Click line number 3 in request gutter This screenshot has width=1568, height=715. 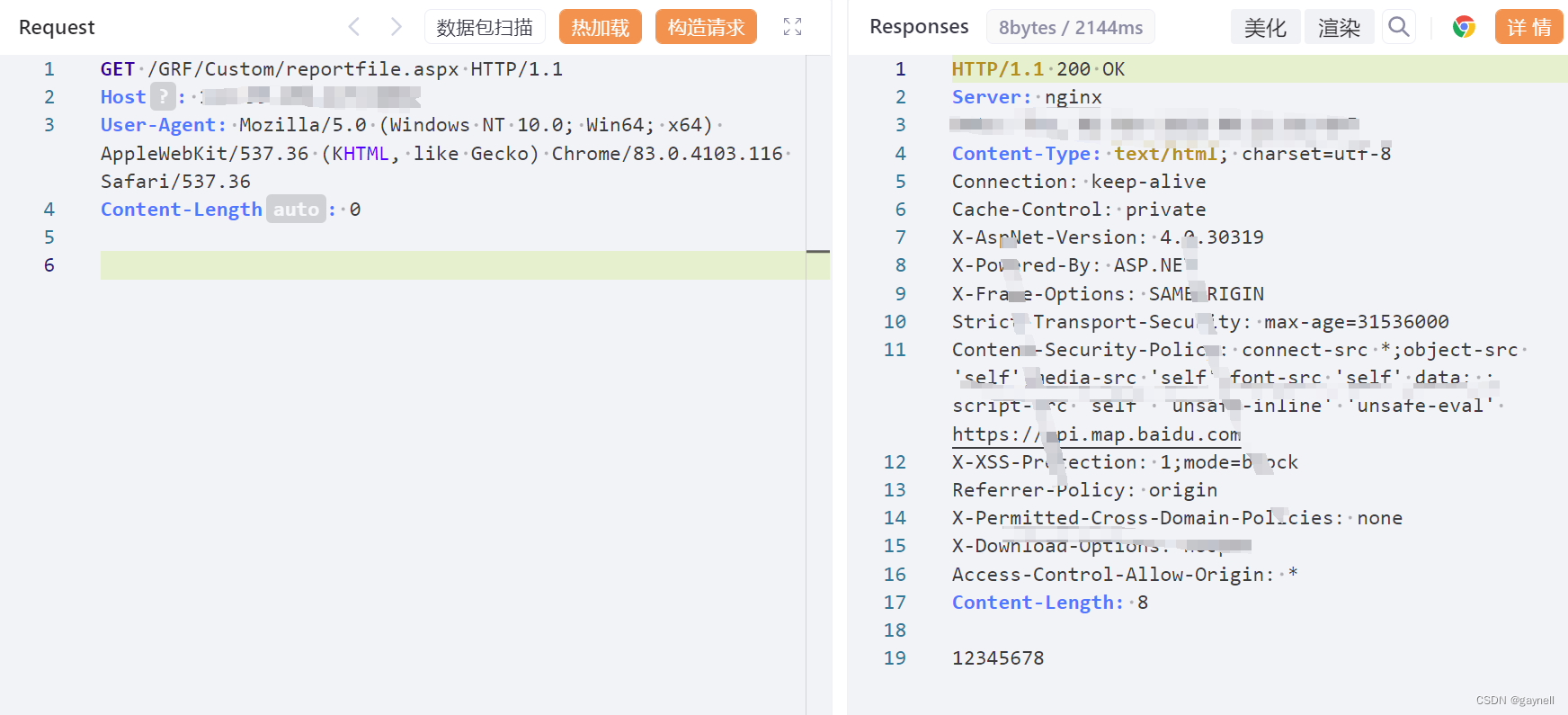49,125
